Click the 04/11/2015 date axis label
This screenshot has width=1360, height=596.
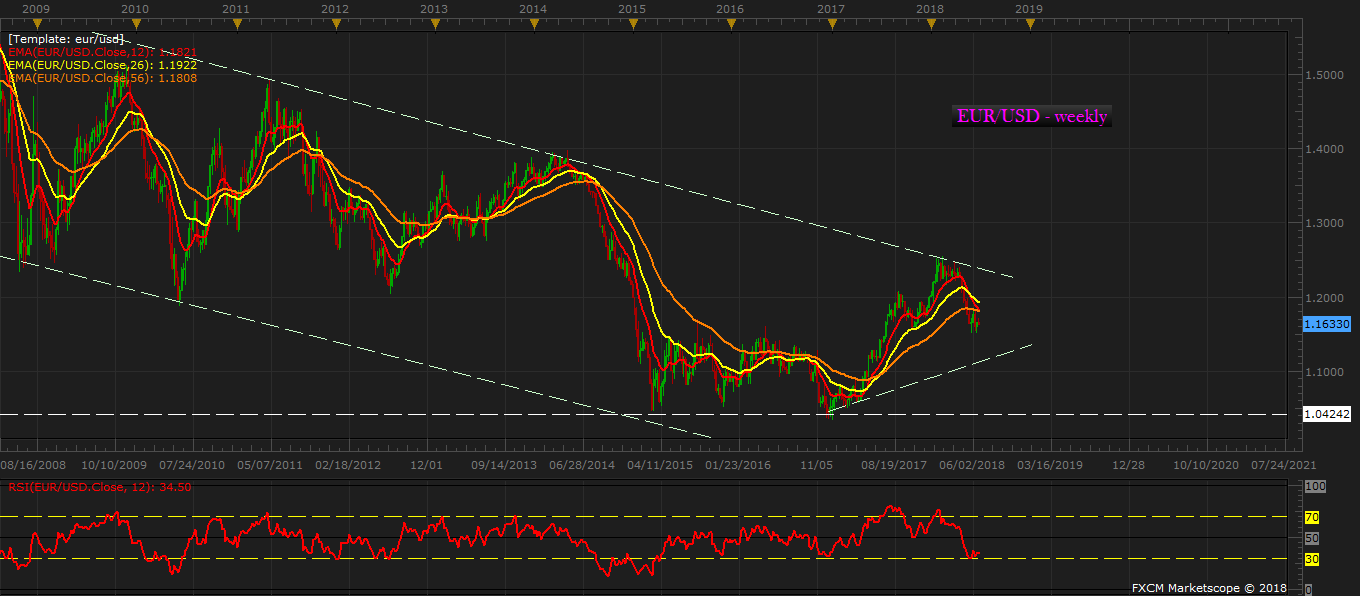(x=660, y=465)
